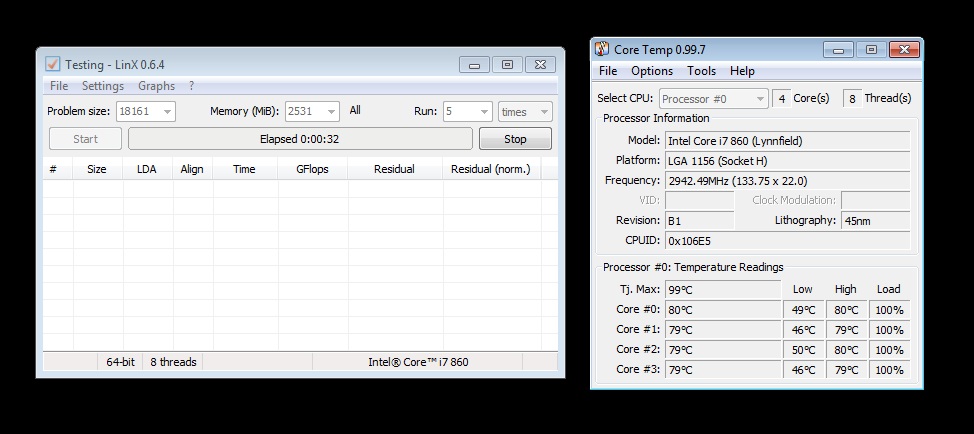This screenshot has width=974, height=434.
Task: Open the Options menu in Core Temp
Action: [652, 71]
